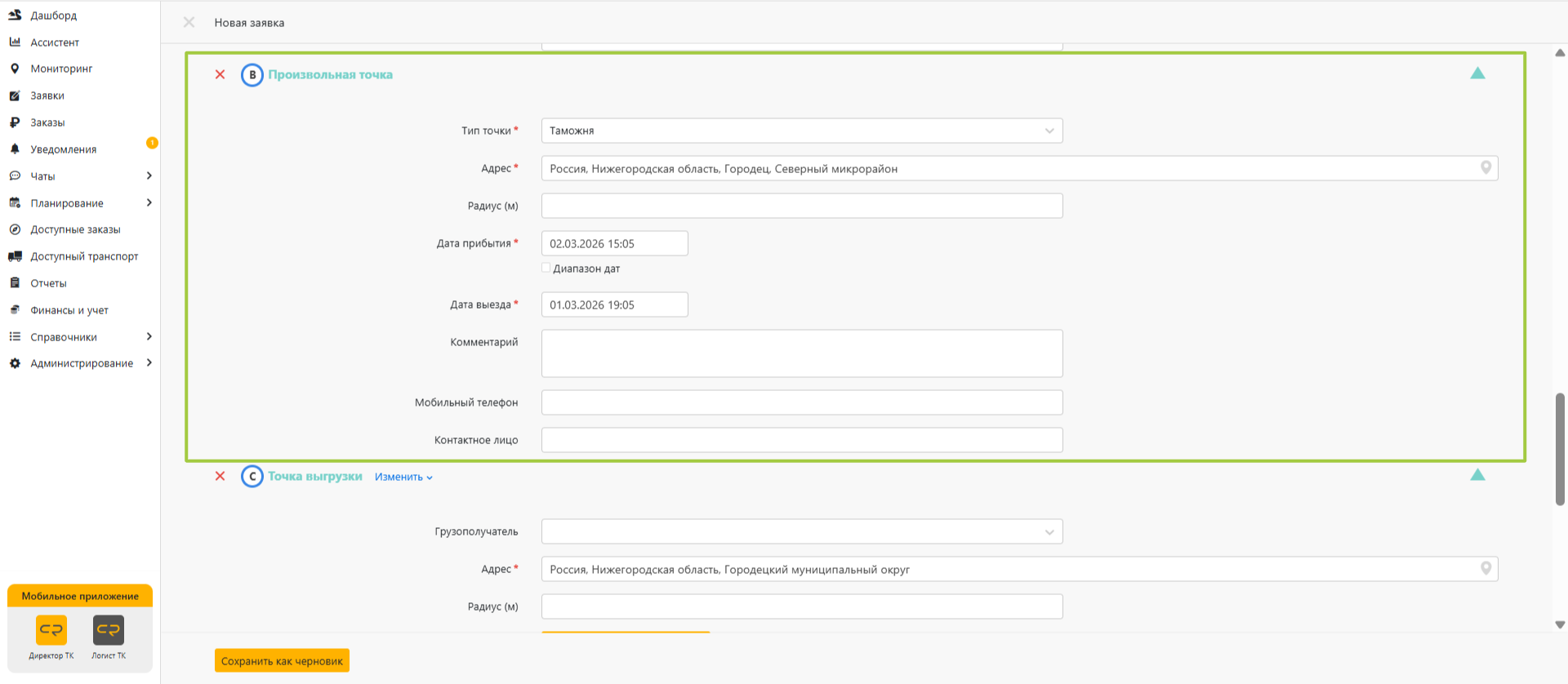Open Финансы и учет menu item

click(69, 310)
